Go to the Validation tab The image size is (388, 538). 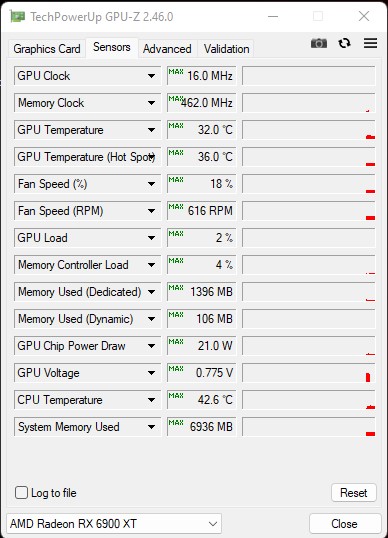point(226,49)
